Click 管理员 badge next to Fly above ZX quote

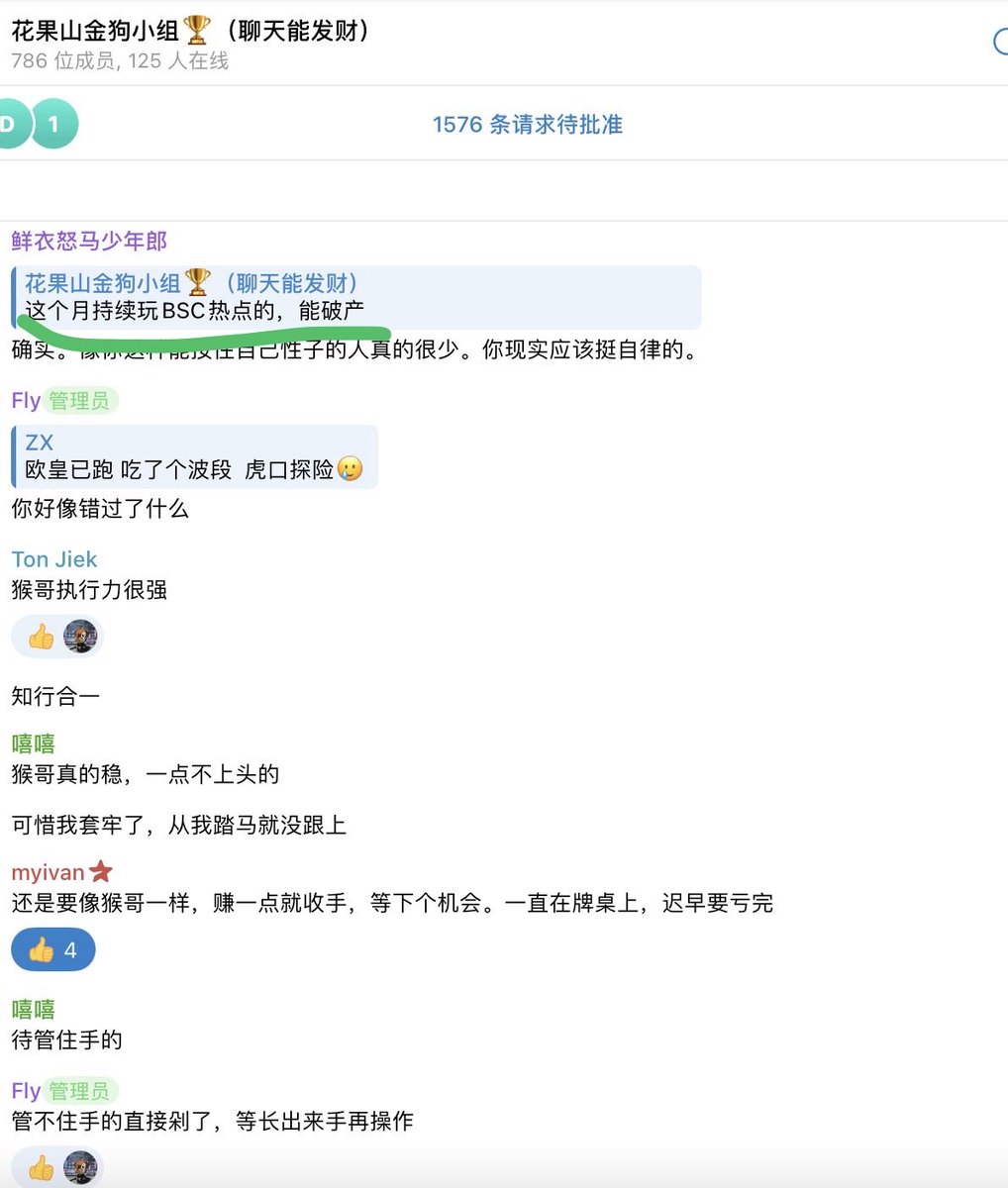pos(79,401)
